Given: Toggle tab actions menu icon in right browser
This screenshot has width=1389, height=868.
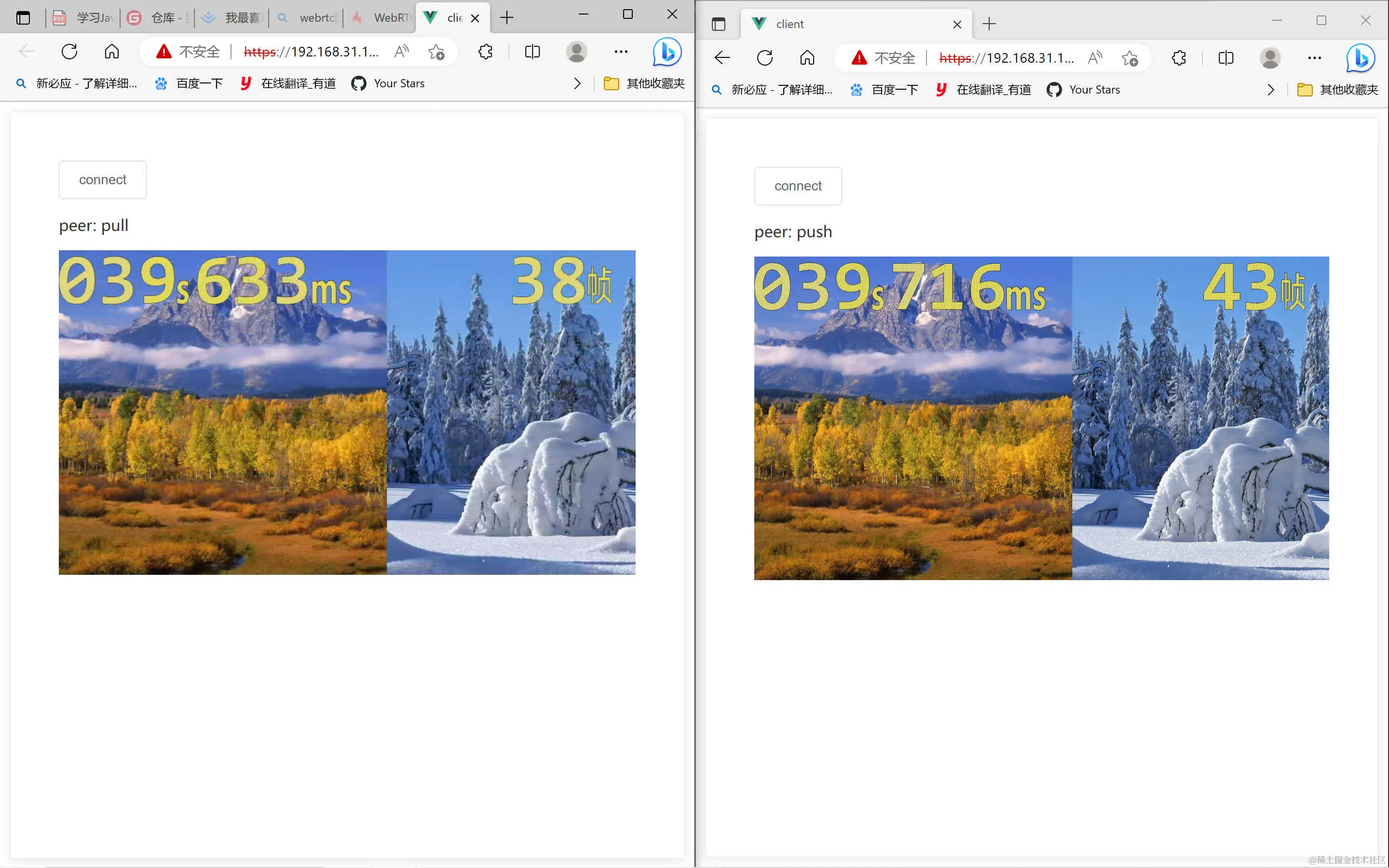Looking at the screenshot, I should [x=718, y=24].
